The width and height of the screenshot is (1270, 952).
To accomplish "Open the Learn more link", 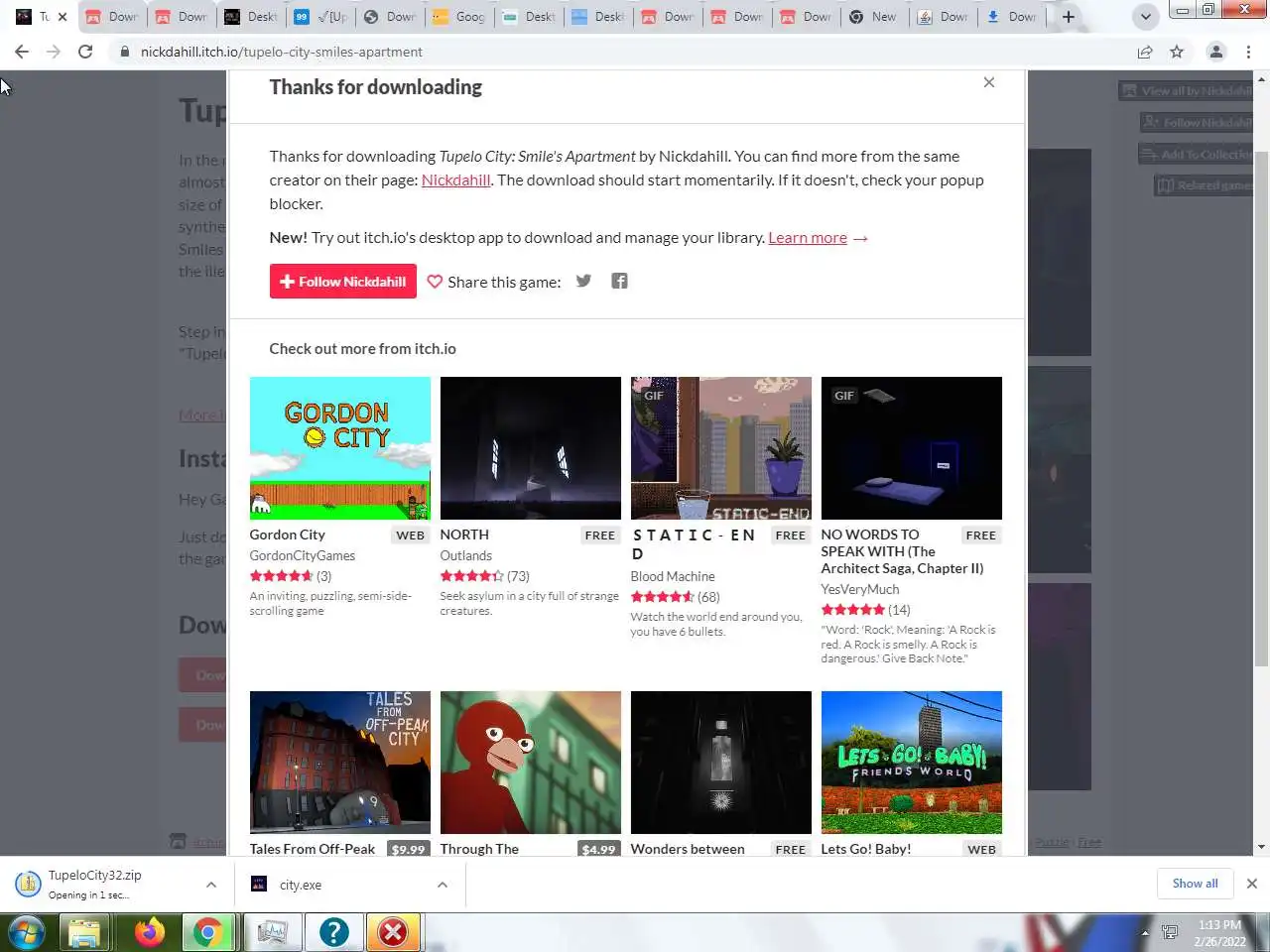I will tap(808, 238).
